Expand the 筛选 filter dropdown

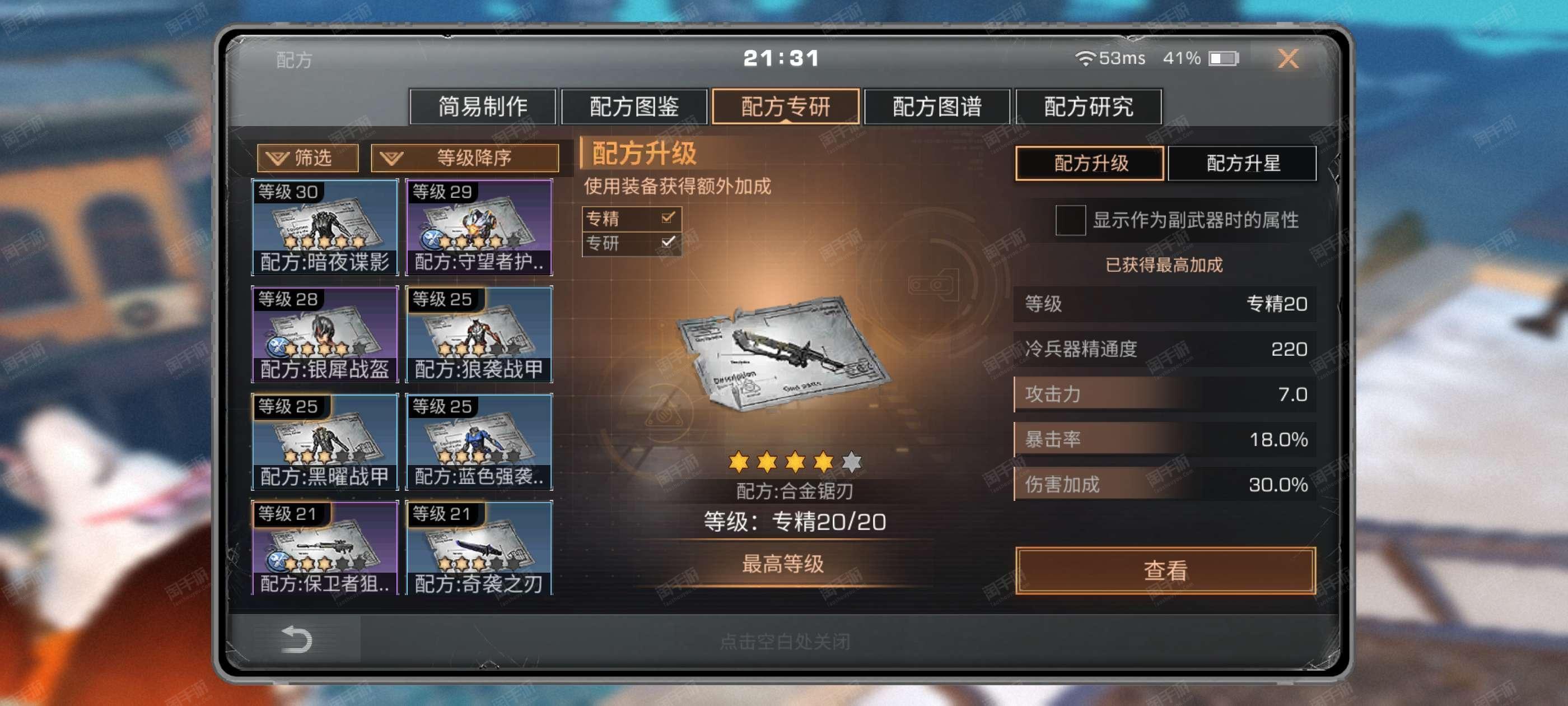pyautogui.click(x=307, y=158)
